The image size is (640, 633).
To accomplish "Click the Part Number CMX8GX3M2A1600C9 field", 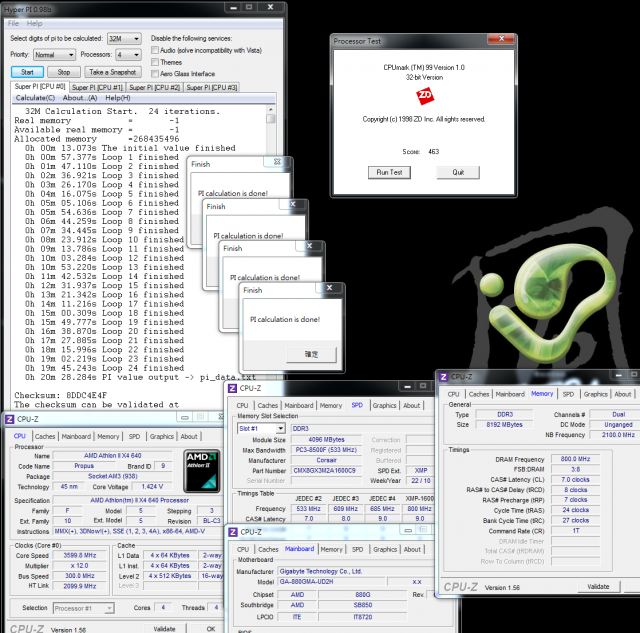I will (327, 471).
